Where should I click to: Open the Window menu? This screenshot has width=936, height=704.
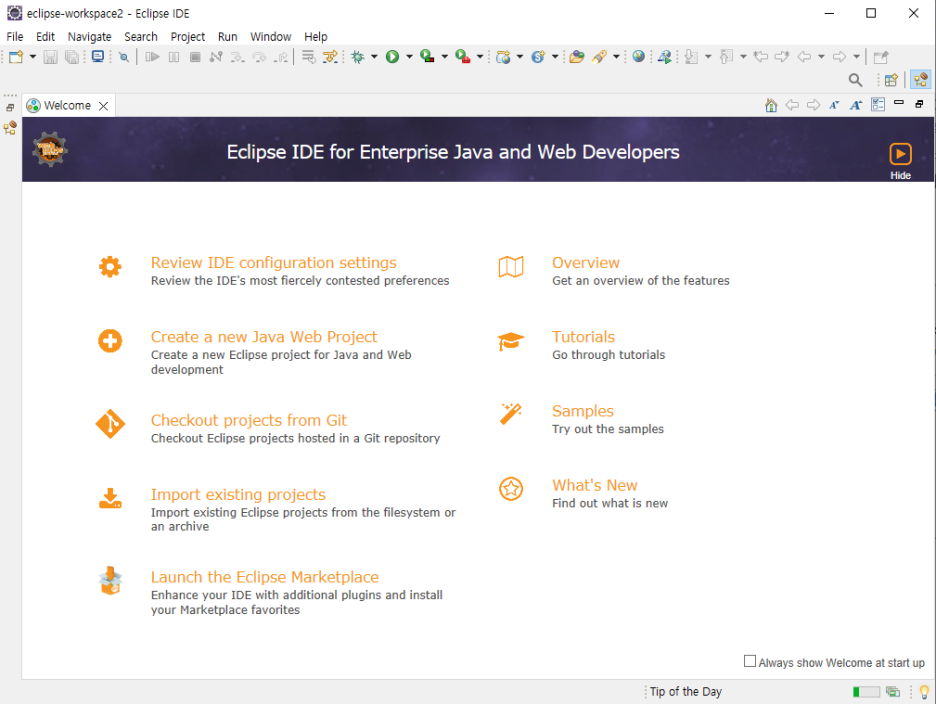click(270, 36)
